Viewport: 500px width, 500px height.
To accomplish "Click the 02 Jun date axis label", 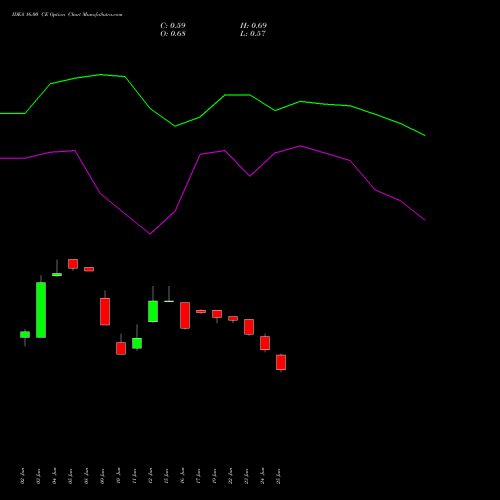I will pos(23,476).
